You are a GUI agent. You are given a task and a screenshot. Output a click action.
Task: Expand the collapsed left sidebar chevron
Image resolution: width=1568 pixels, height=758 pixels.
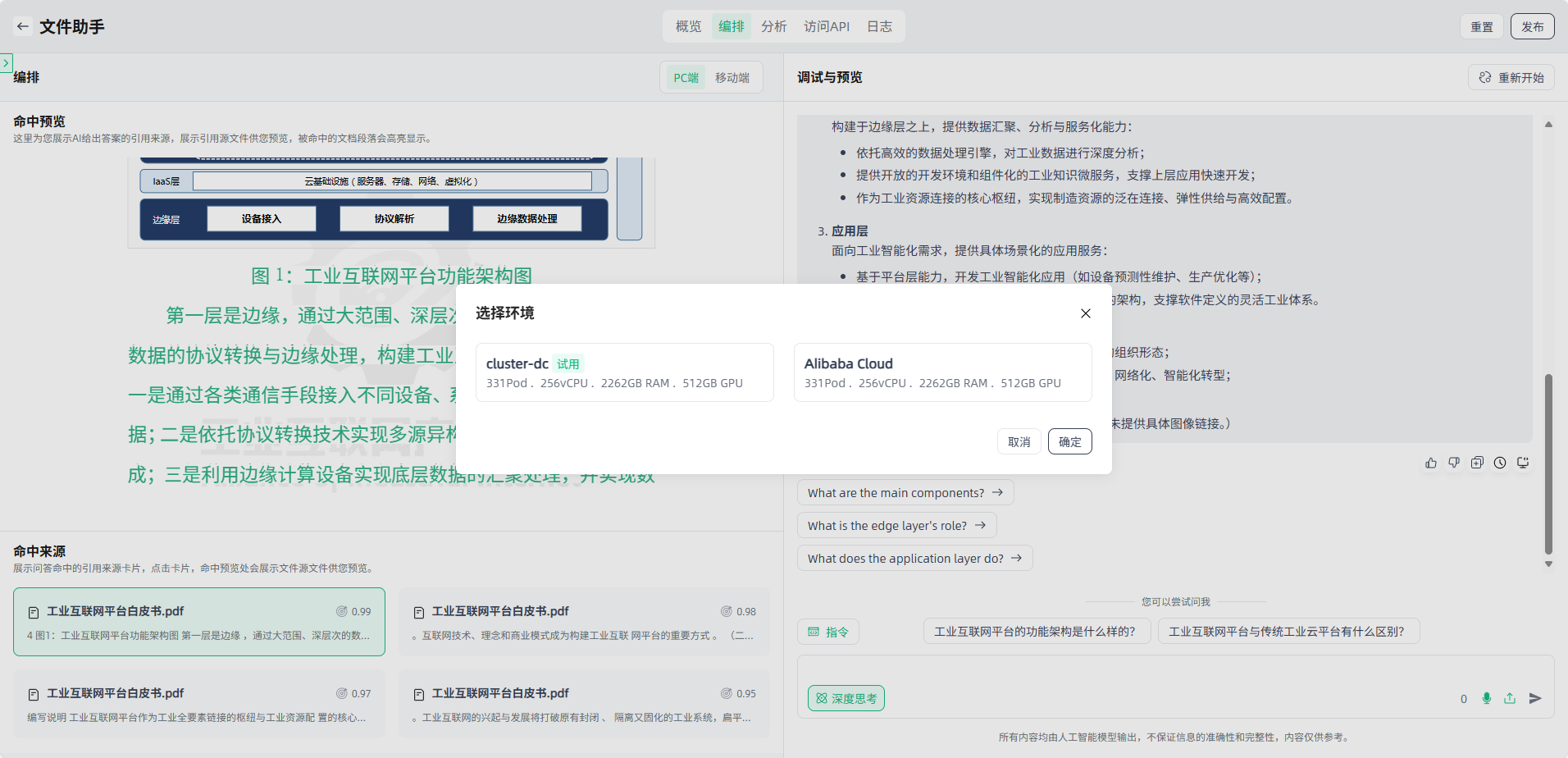coord(6,62)
